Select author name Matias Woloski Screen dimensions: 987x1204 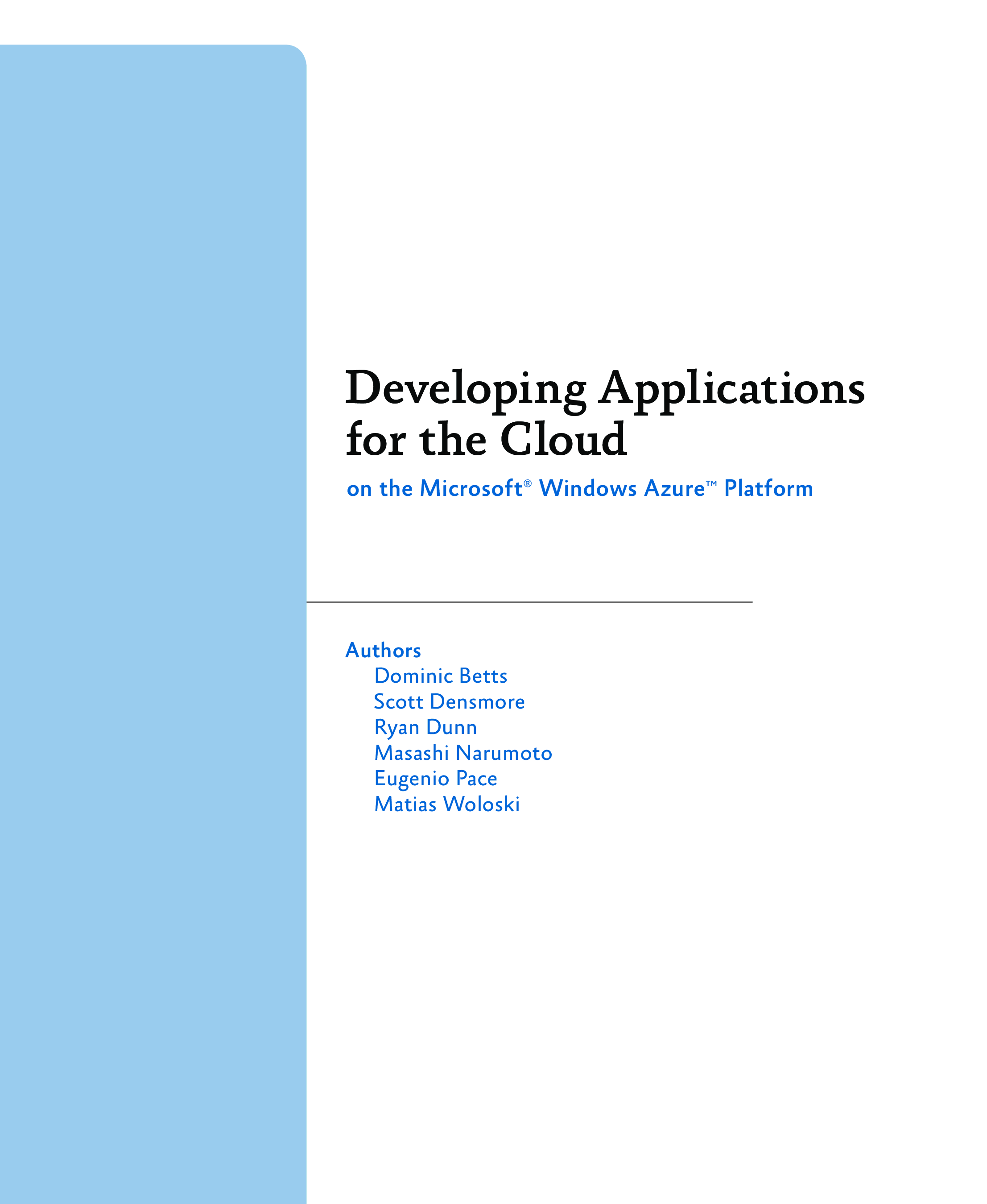point(447,804)
